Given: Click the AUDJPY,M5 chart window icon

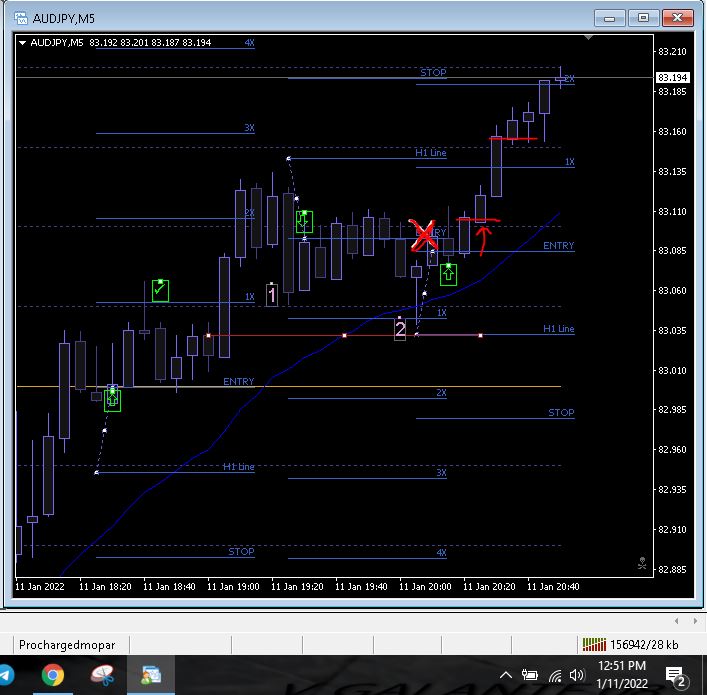Looking at the screenshot, I should (x=21, y=18).
